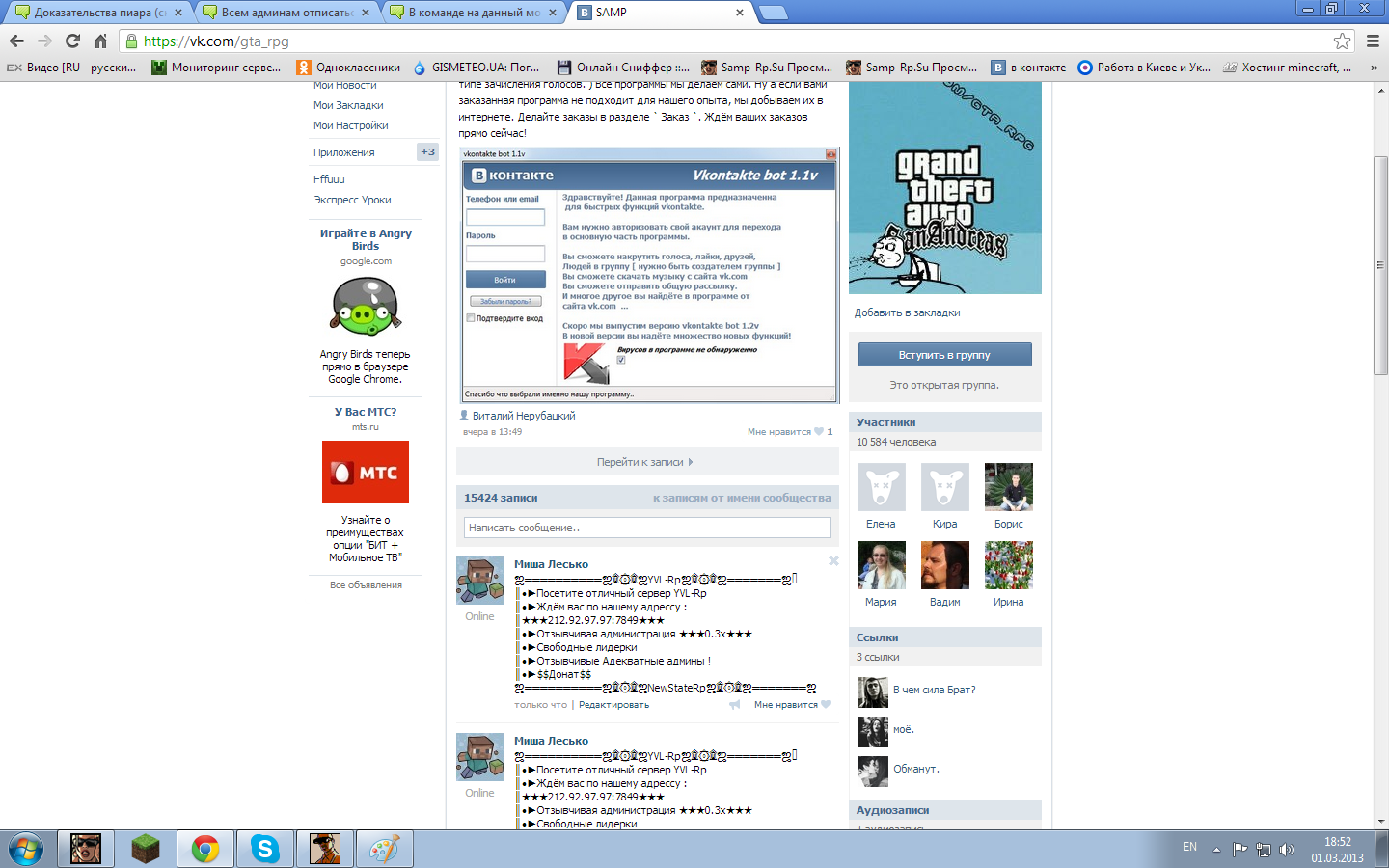This screenshot has width=1389, height=868.
Task: Open the Одноклассники bookmark
Action: pos(348,68)
